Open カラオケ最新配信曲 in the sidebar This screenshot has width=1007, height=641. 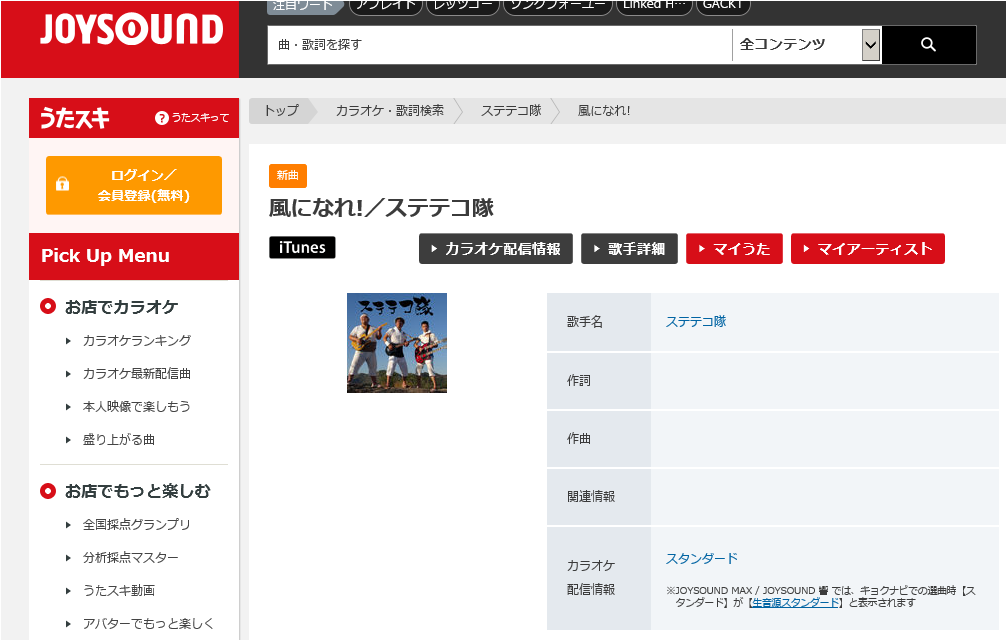coord(137,374)
